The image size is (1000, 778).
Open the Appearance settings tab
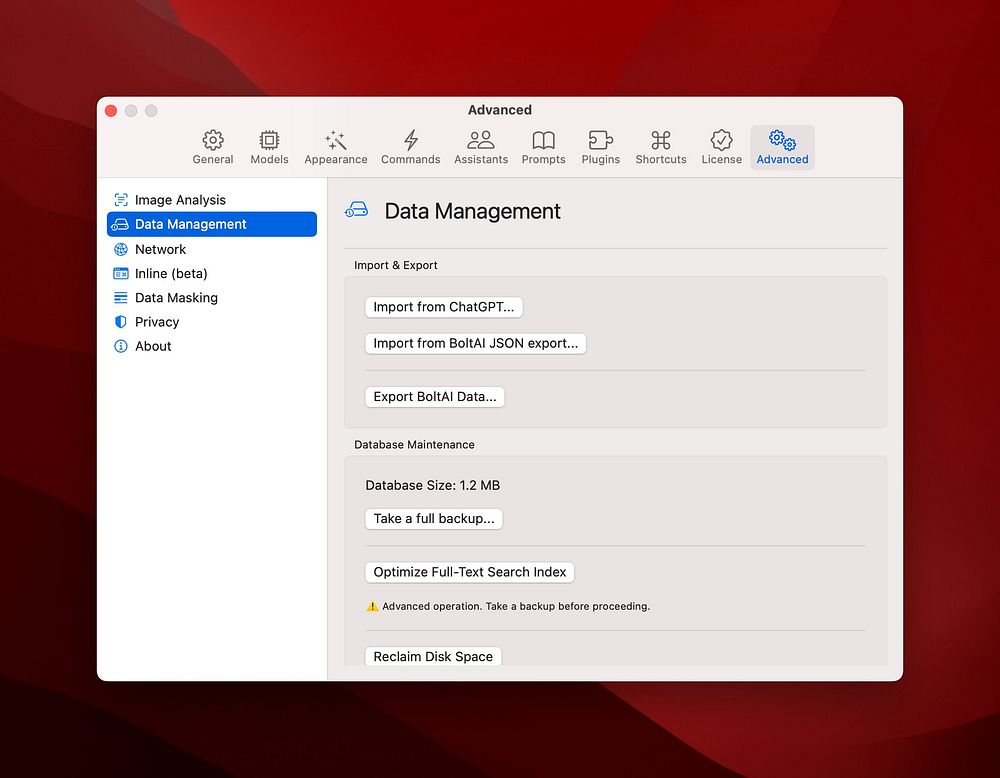(x=336, y=147)
